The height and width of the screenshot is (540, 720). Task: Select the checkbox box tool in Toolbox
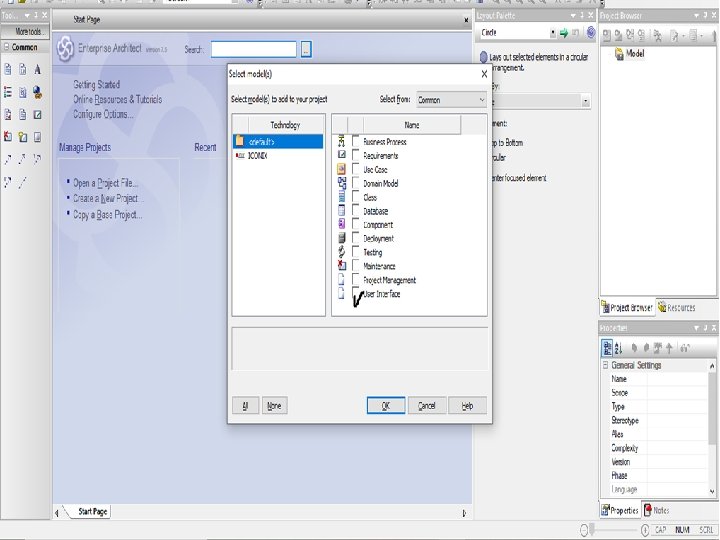(38, 115)
